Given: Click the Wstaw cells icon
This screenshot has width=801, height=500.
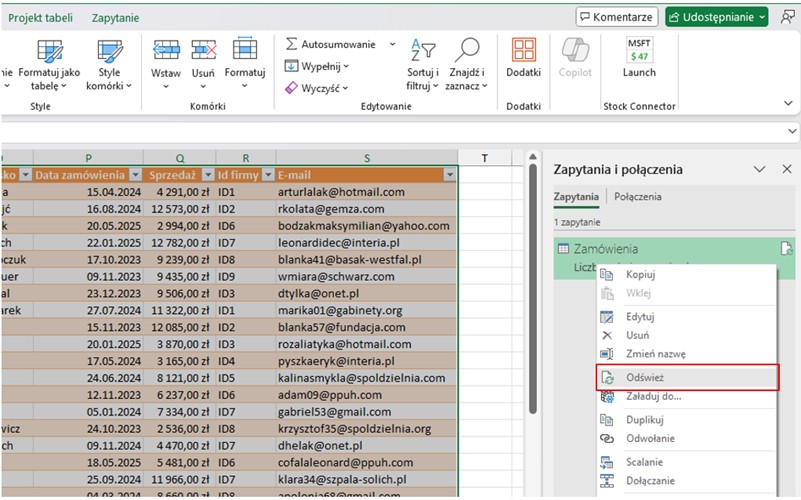Looking at the screenshot, I should [x=166, y=50].
